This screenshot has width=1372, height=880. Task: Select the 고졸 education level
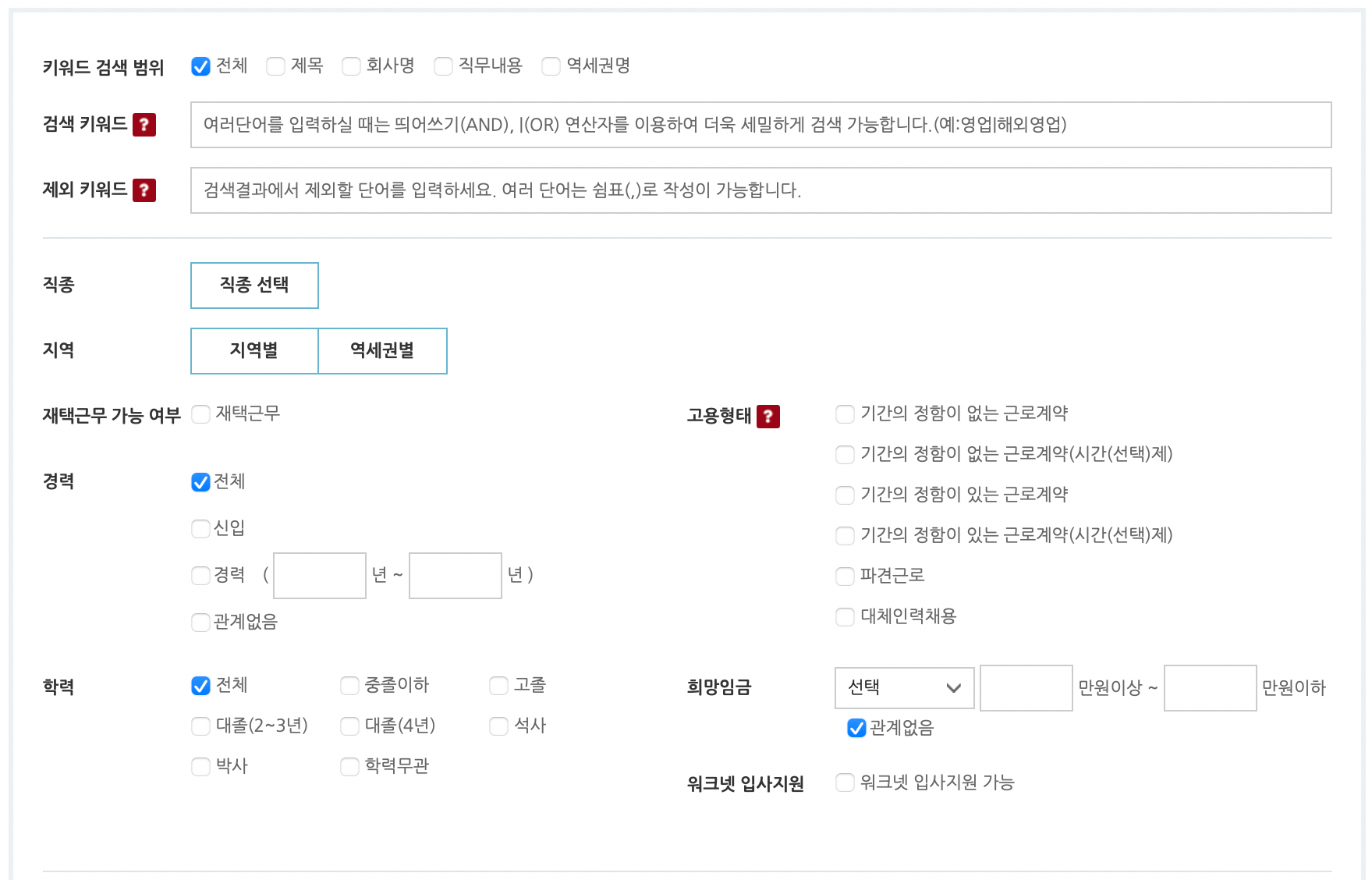pyautogui.click(x=498, y=685)
